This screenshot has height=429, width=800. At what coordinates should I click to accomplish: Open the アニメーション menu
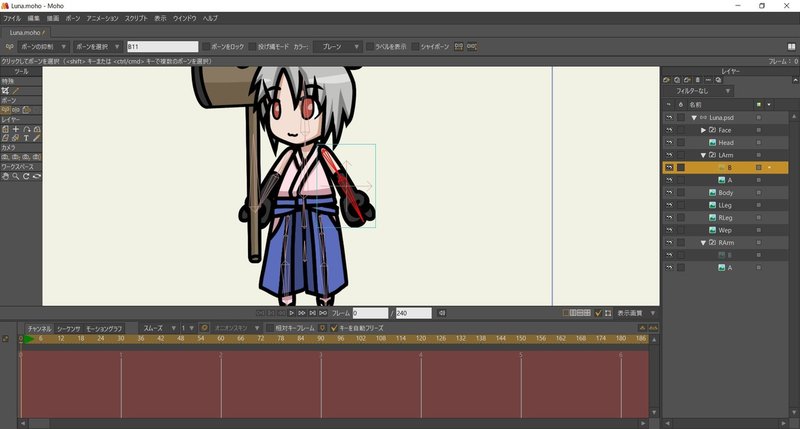pos(102,18)
